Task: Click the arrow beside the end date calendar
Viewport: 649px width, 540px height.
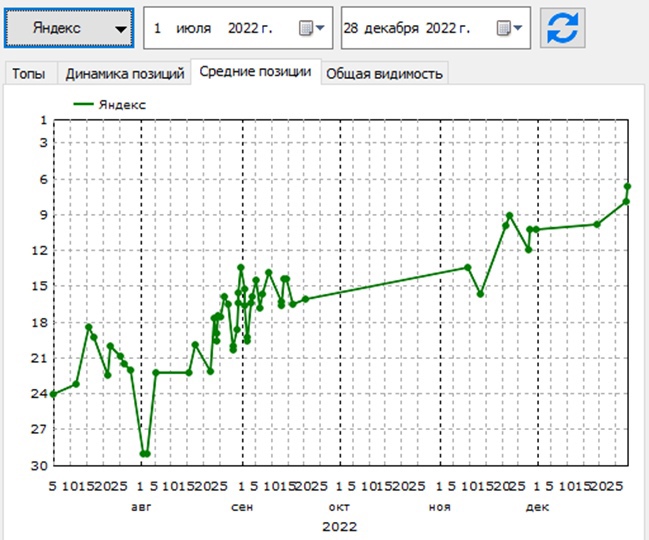Action: point(518,28)
